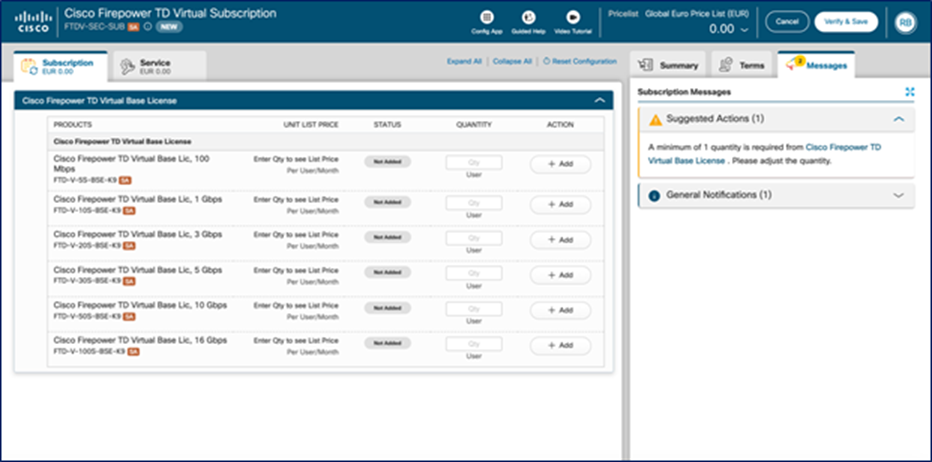The image size is (932, 462).
Task: Expand the price total dropdown arrow
Action: 744,29
